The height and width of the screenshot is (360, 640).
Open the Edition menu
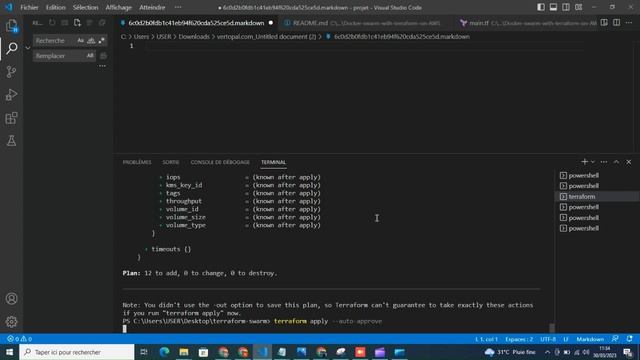coord(56,7)
